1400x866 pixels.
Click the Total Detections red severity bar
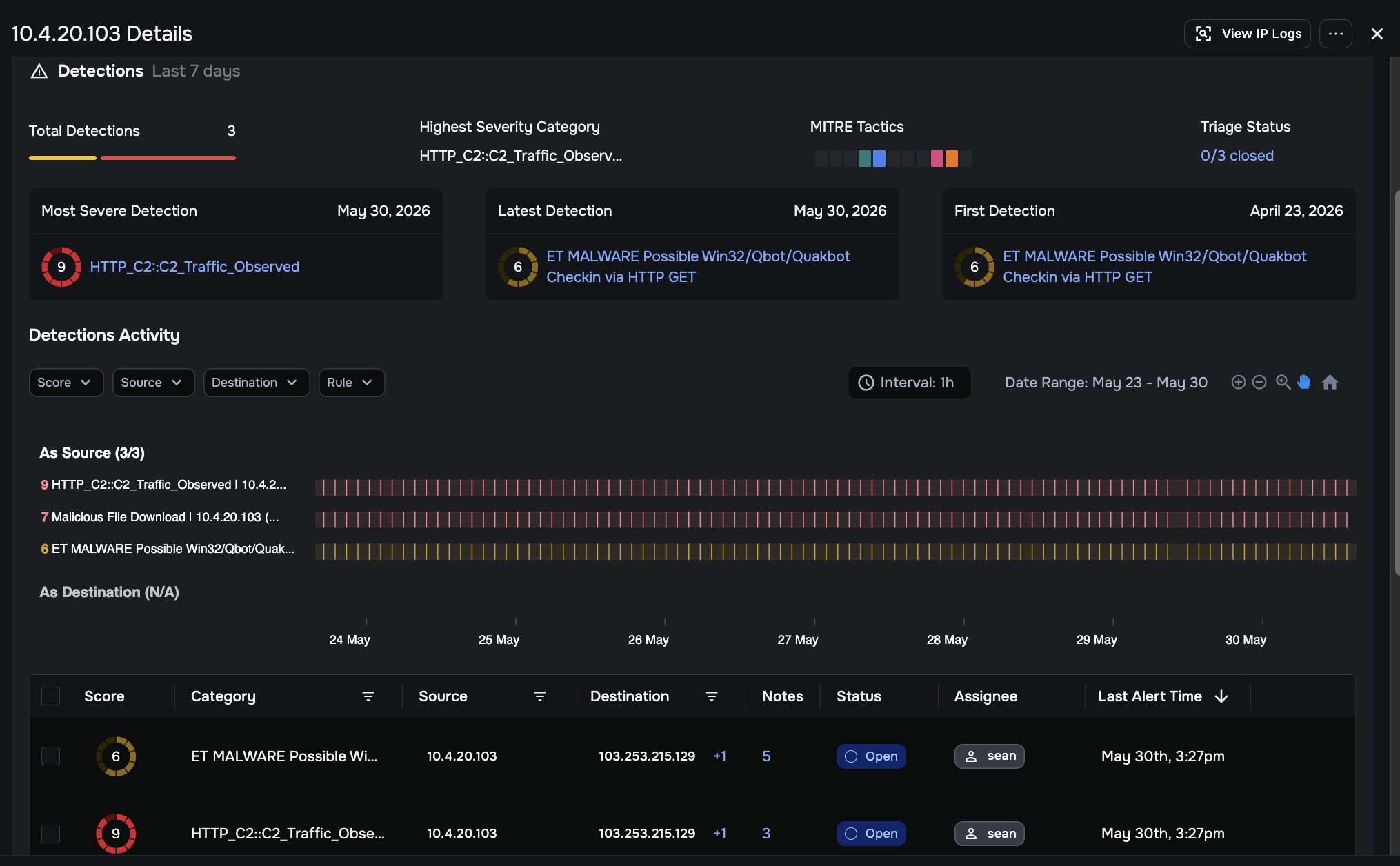tap(168, 158)
